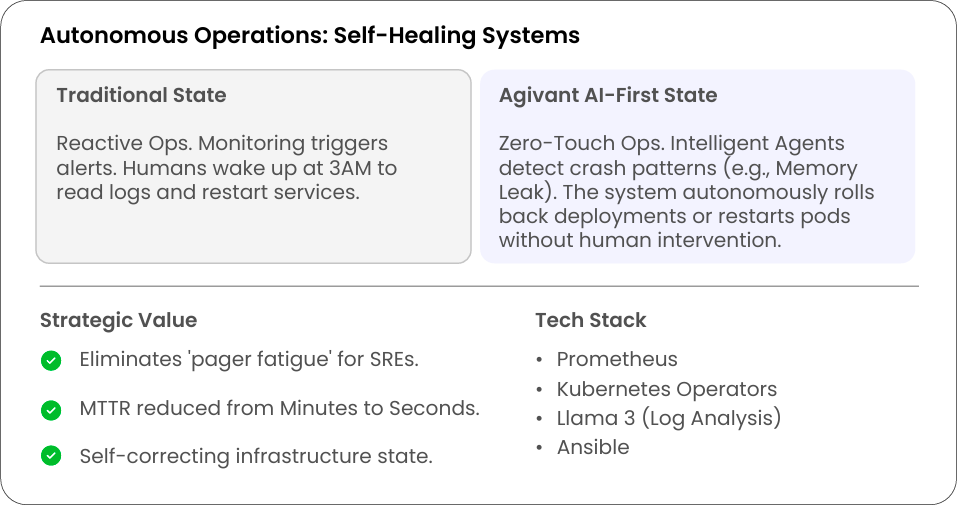Click the bullet point before Prometheus
The width and height of the screenshot is (957, 505).
[540, 360]
